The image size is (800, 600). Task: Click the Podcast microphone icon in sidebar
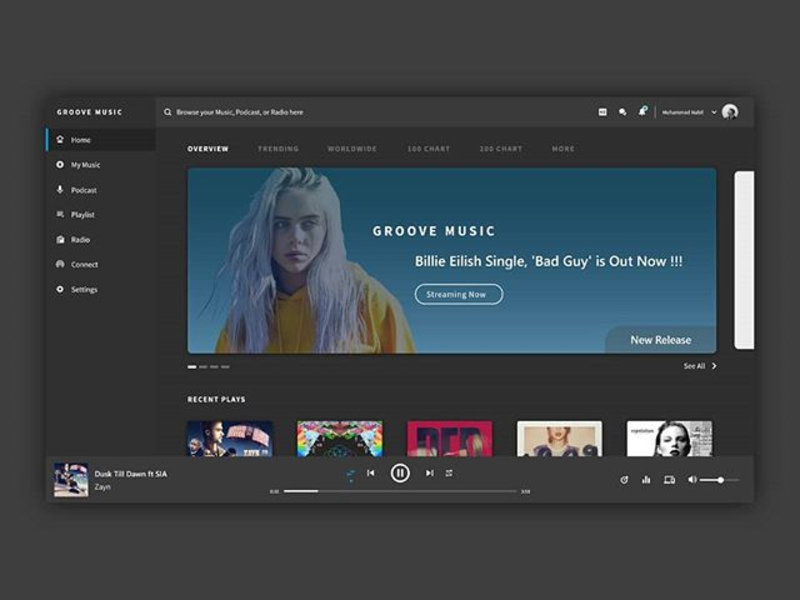click(60, 190)
